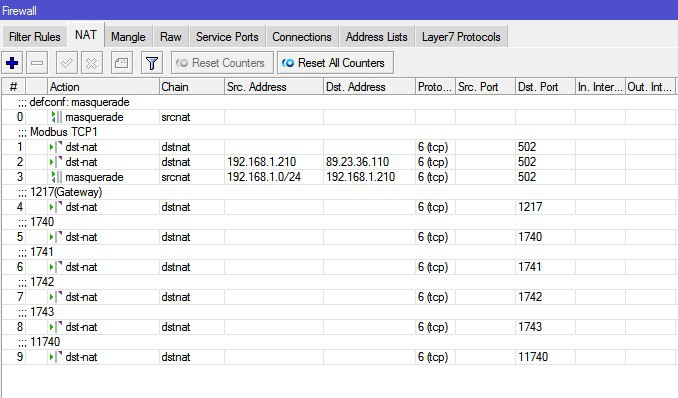
Task: Click dst-nat icon in rule 6
Action: click(x=56, y=267)
